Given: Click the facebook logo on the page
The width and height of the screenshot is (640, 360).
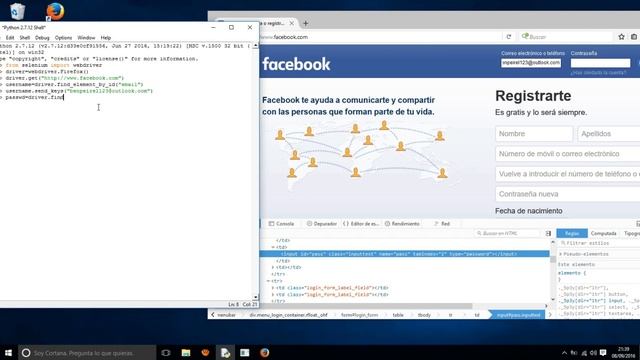Looking at the screenshot, I should pyautogui.click(x=296, y=64).
